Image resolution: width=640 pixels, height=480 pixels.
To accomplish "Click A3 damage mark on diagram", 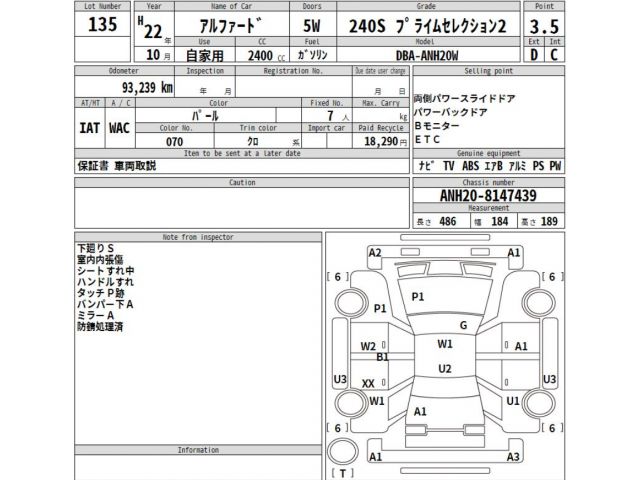I will [x=513, y=457].
